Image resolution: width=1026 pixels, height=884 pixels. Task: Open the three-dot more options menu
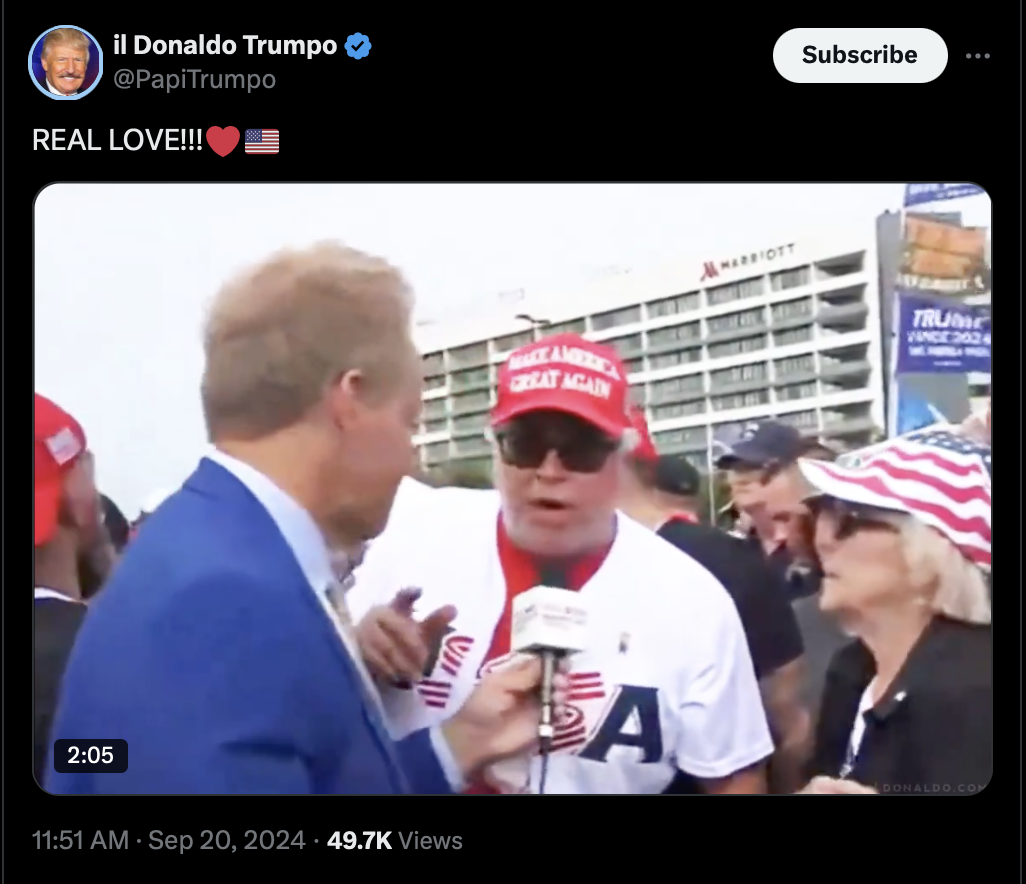[x=978, y=56]
